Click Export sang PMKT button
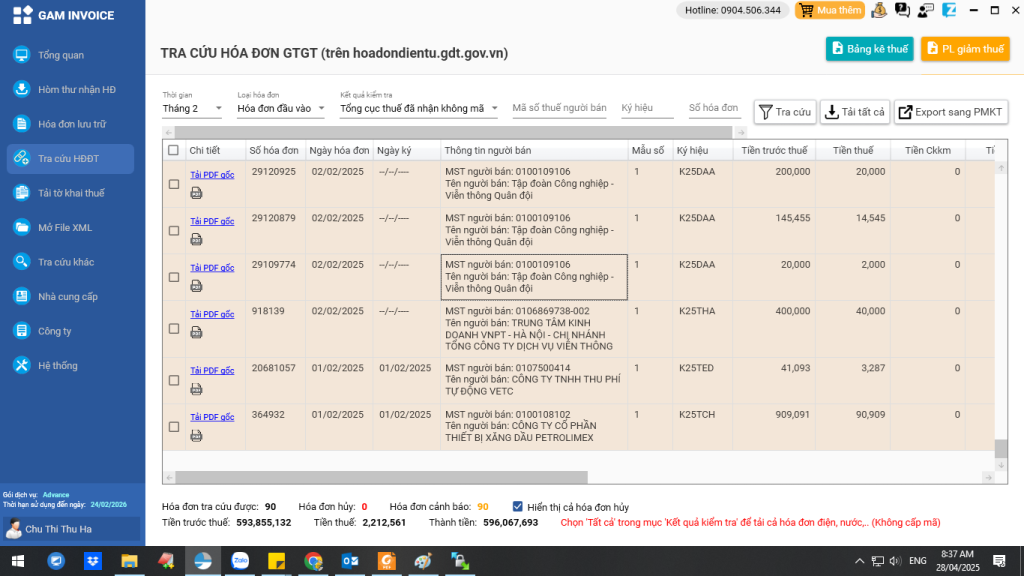1024x576 pixels. click(x=951, y=112)
